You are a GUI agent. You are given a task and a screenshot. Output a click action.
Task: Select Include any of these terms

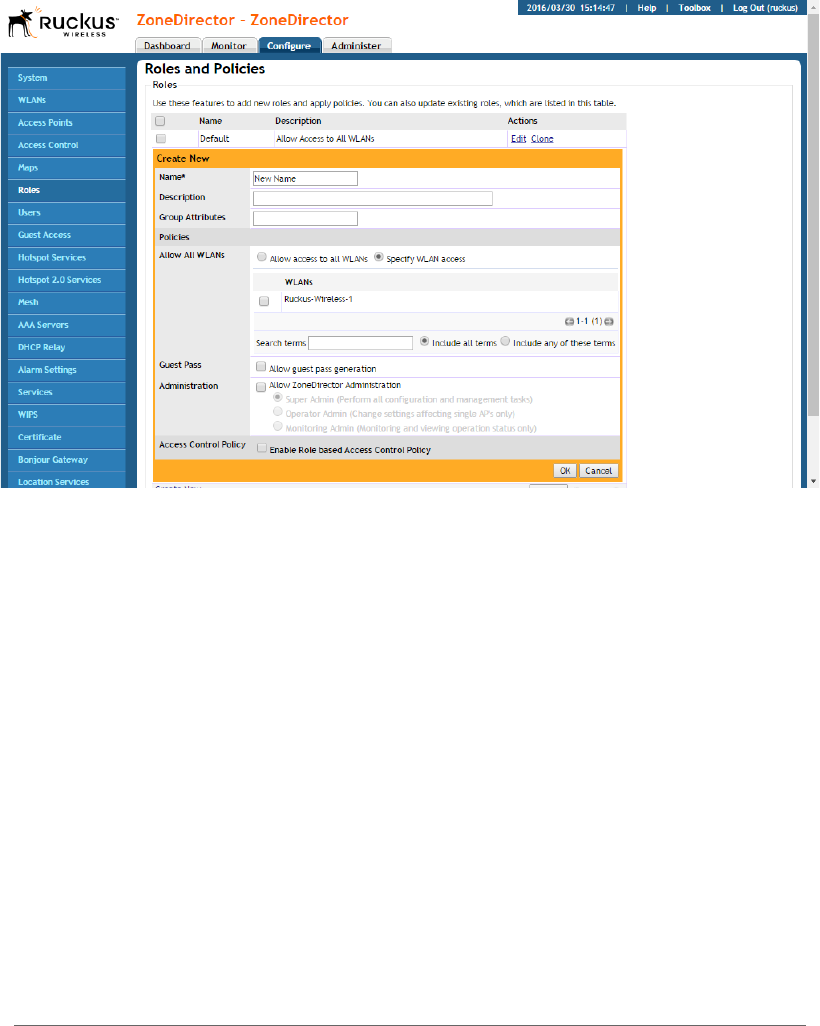505,341
